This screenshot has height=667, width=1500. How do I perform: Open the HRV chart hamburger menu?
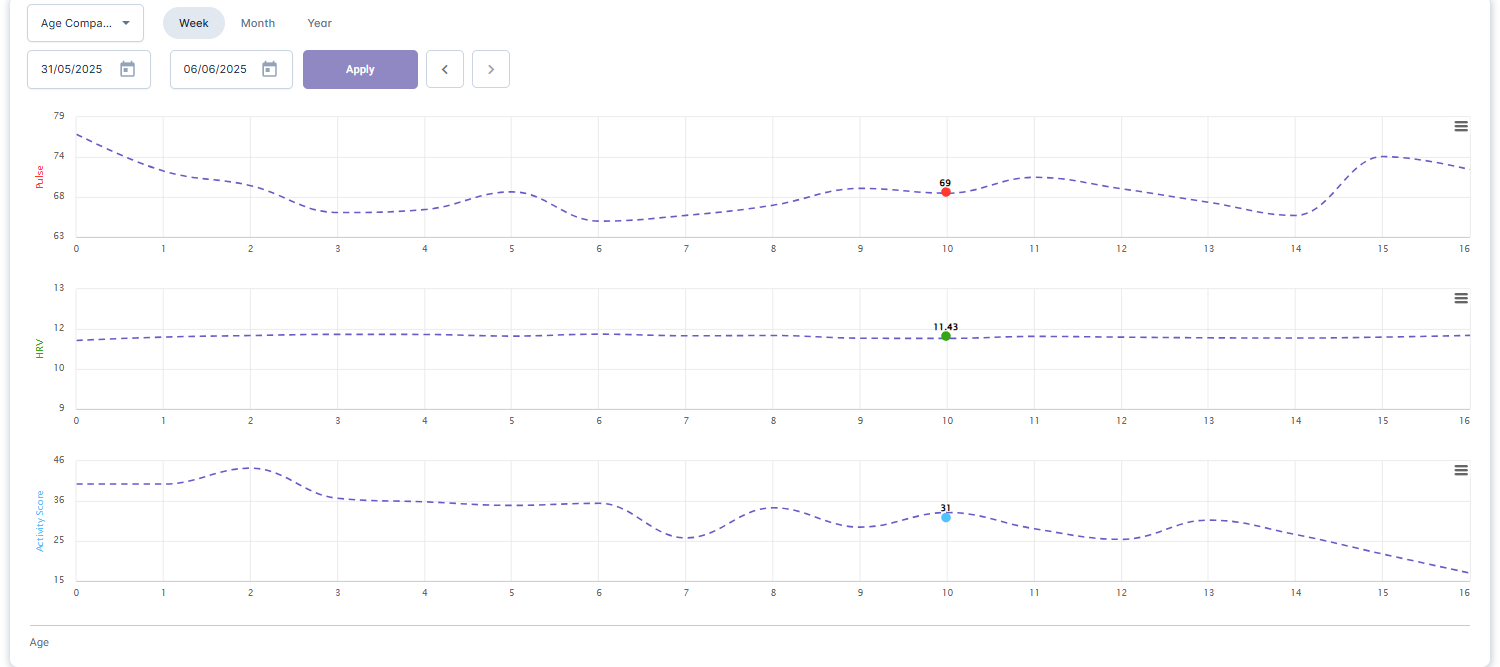tap(1461, 298)
